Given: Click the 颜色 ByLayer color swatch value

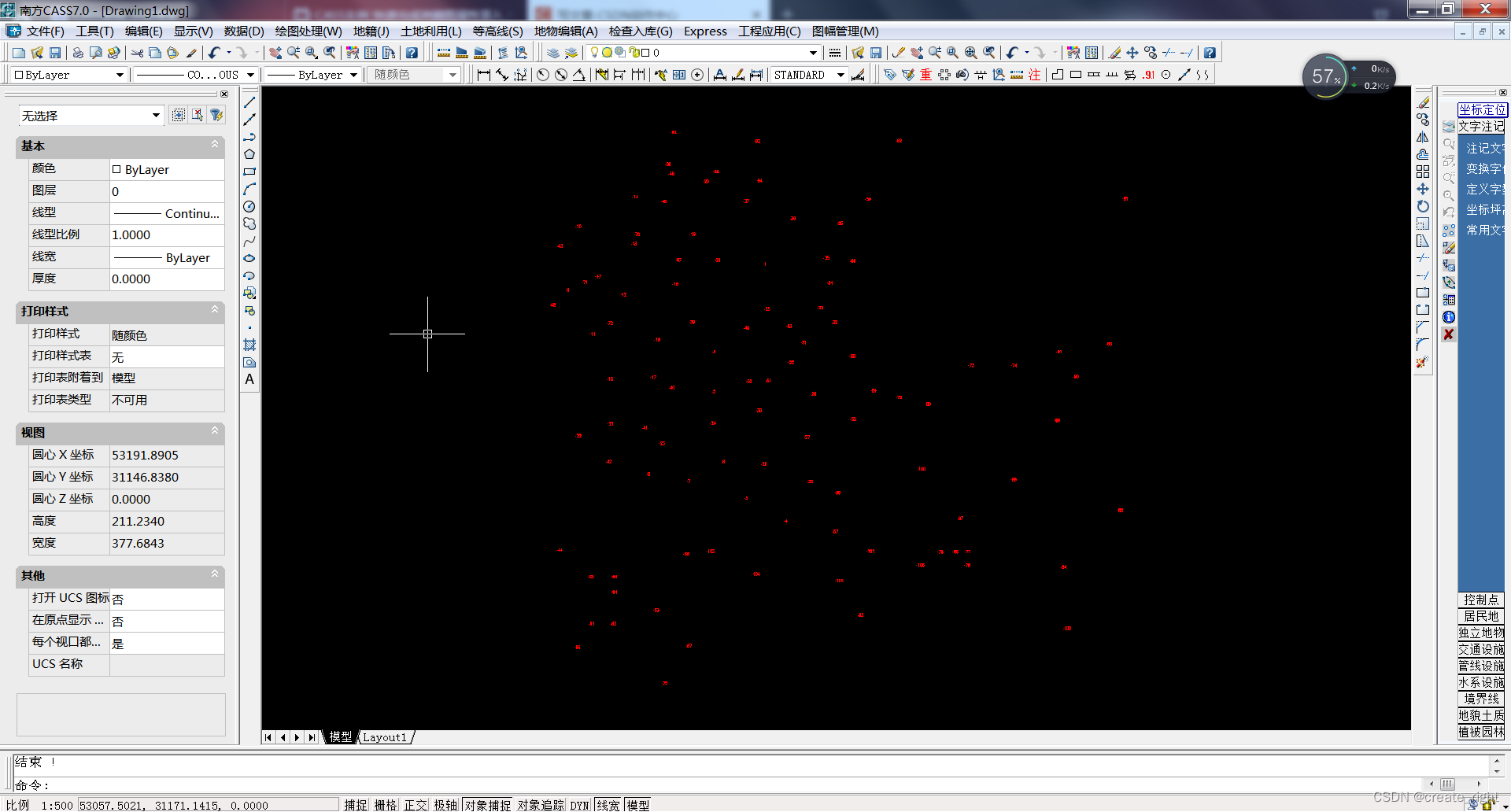Looking at the screenshot, I should tap(167, 169).
